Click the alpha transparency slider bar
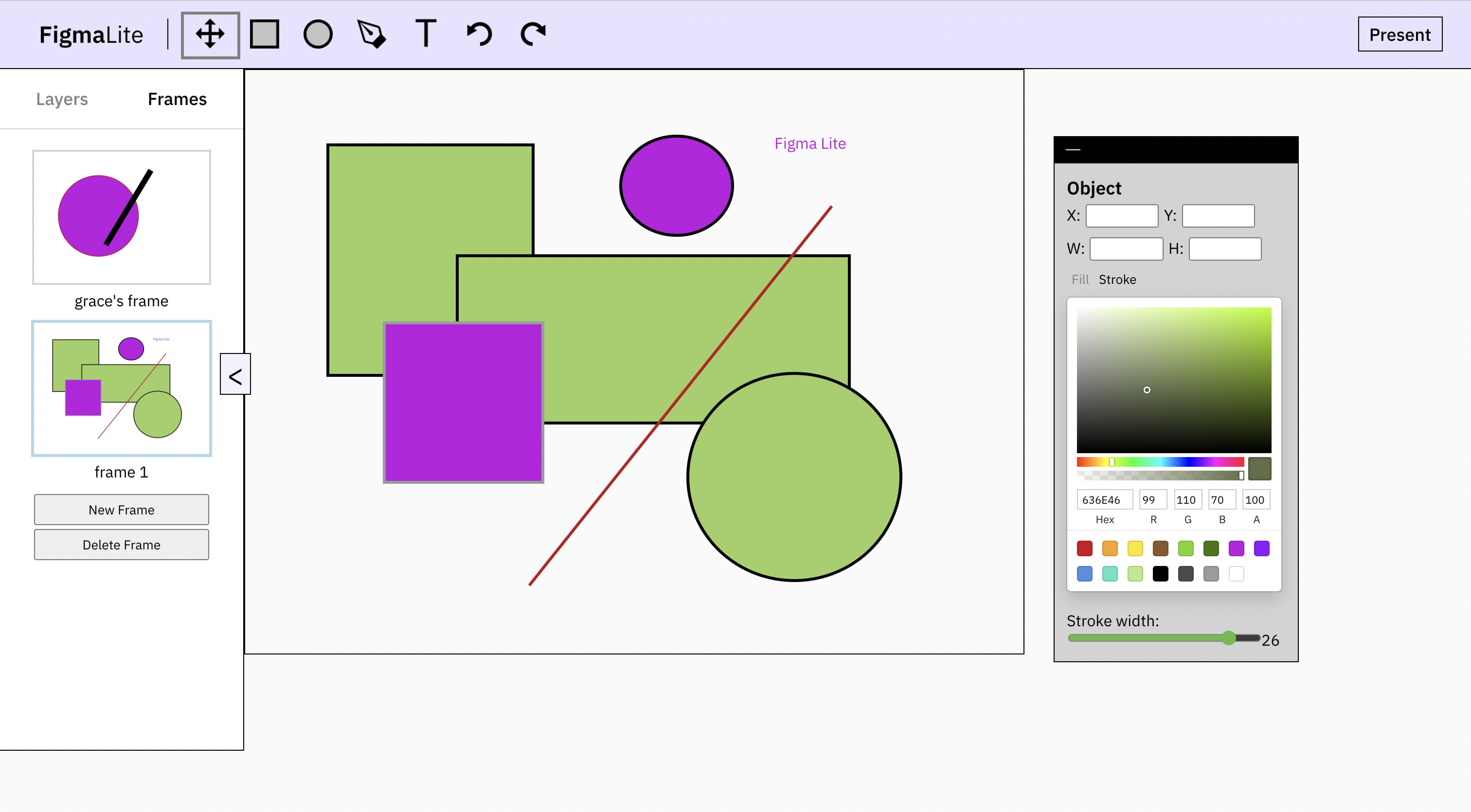Screen dimensions: 1471x812 pyautogui.click(x=1160, y=475)
